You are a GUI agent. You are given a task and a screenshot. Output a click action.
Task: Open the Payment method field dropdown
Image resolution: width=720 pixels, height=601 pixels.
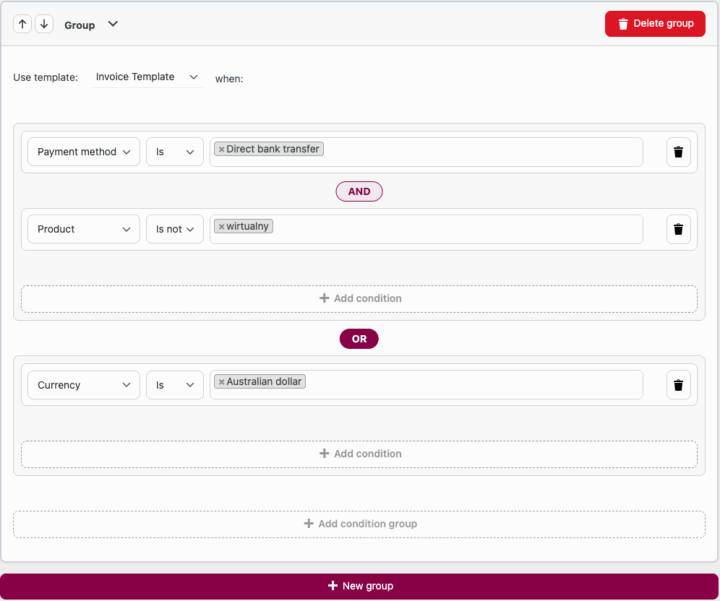click(83, 152)
